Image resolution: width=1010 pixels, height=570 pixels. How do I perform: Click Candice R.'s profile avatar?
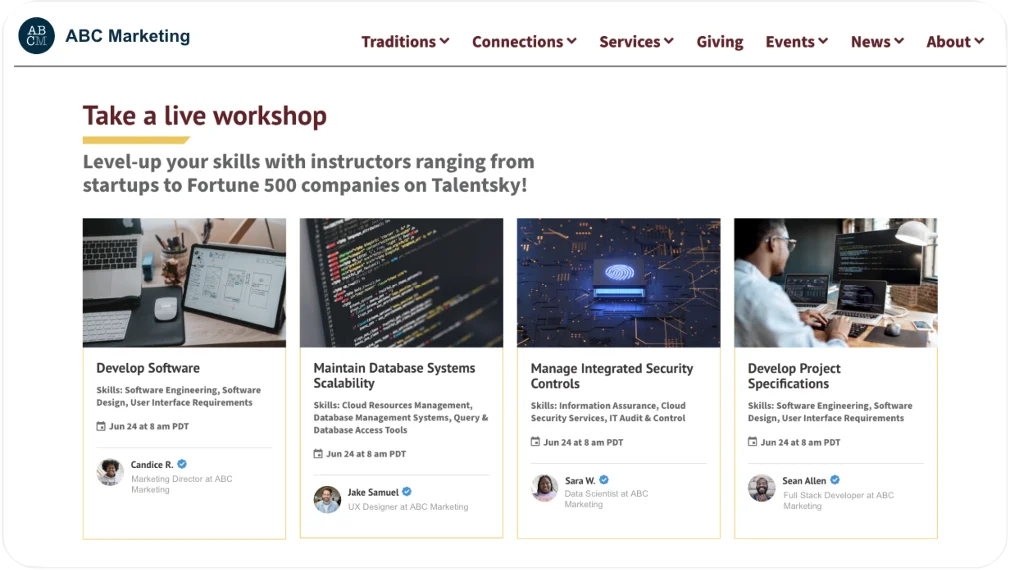click(110, 472)
